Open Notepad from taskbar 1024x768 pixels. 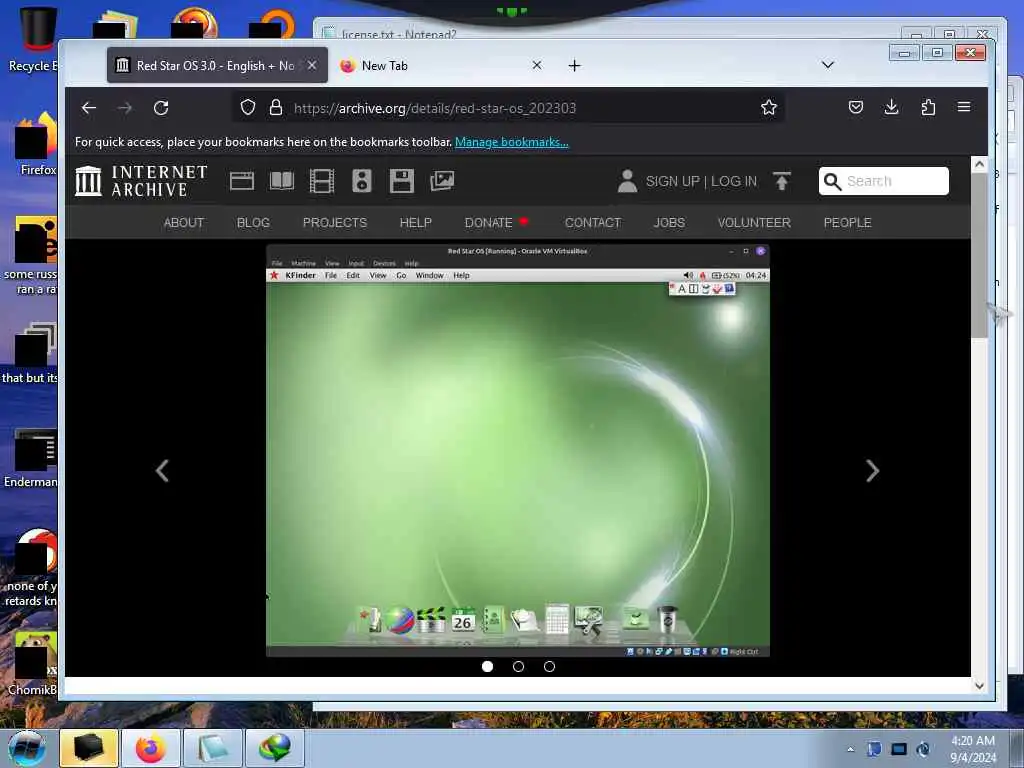[x=212, y=748]
